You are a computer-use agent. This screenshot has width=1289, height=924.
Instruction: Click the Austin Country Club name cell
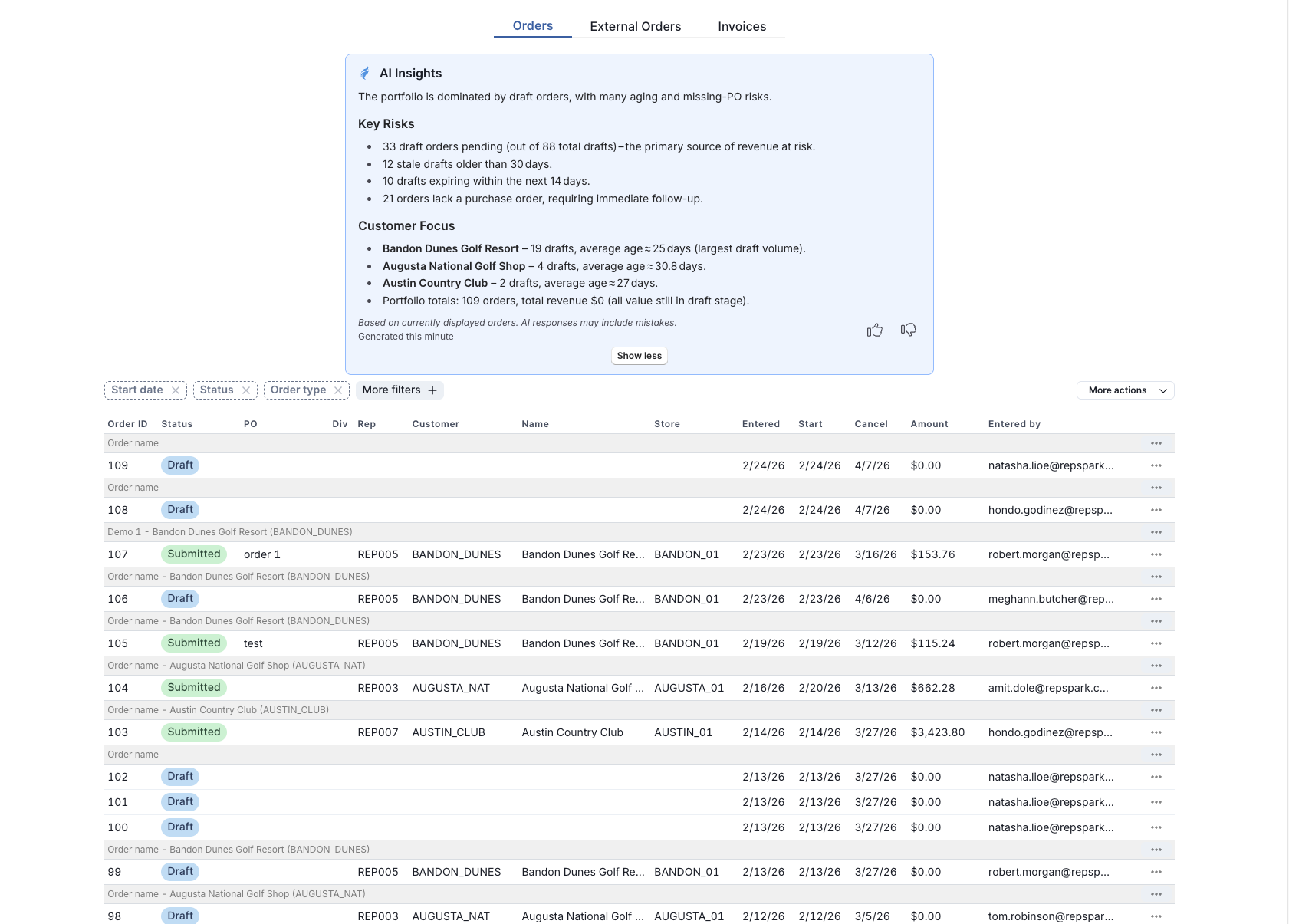click(572, 732)
